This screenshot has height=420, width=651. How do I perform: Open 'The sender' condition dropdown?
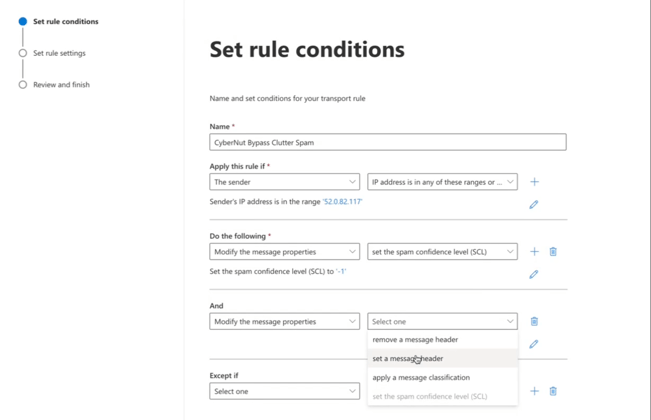[x=284, y=182]
